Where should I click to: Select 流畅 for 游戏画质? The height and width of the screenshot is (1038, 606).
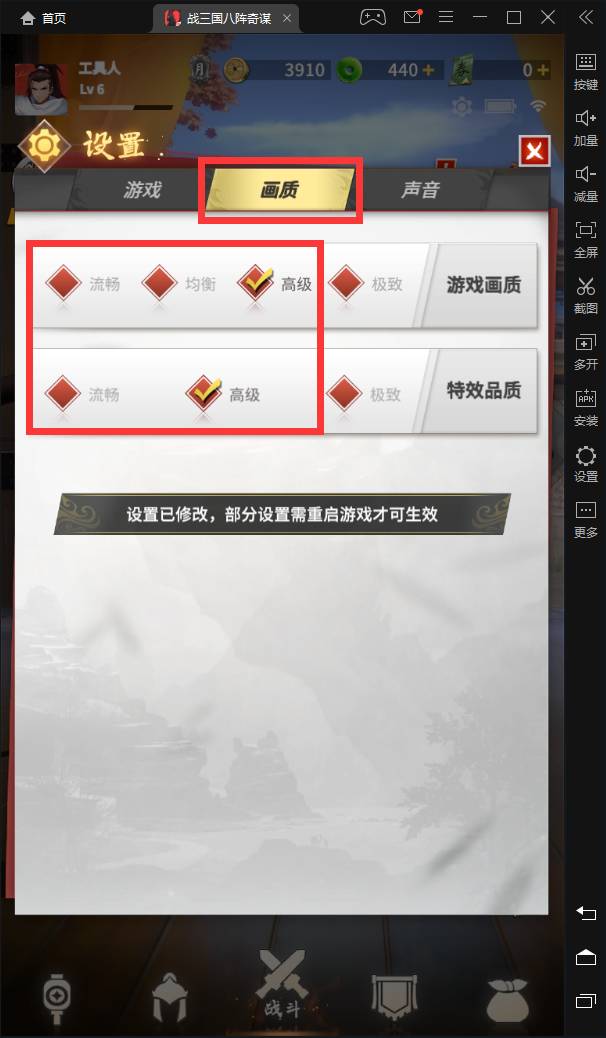tap(83, 284)
